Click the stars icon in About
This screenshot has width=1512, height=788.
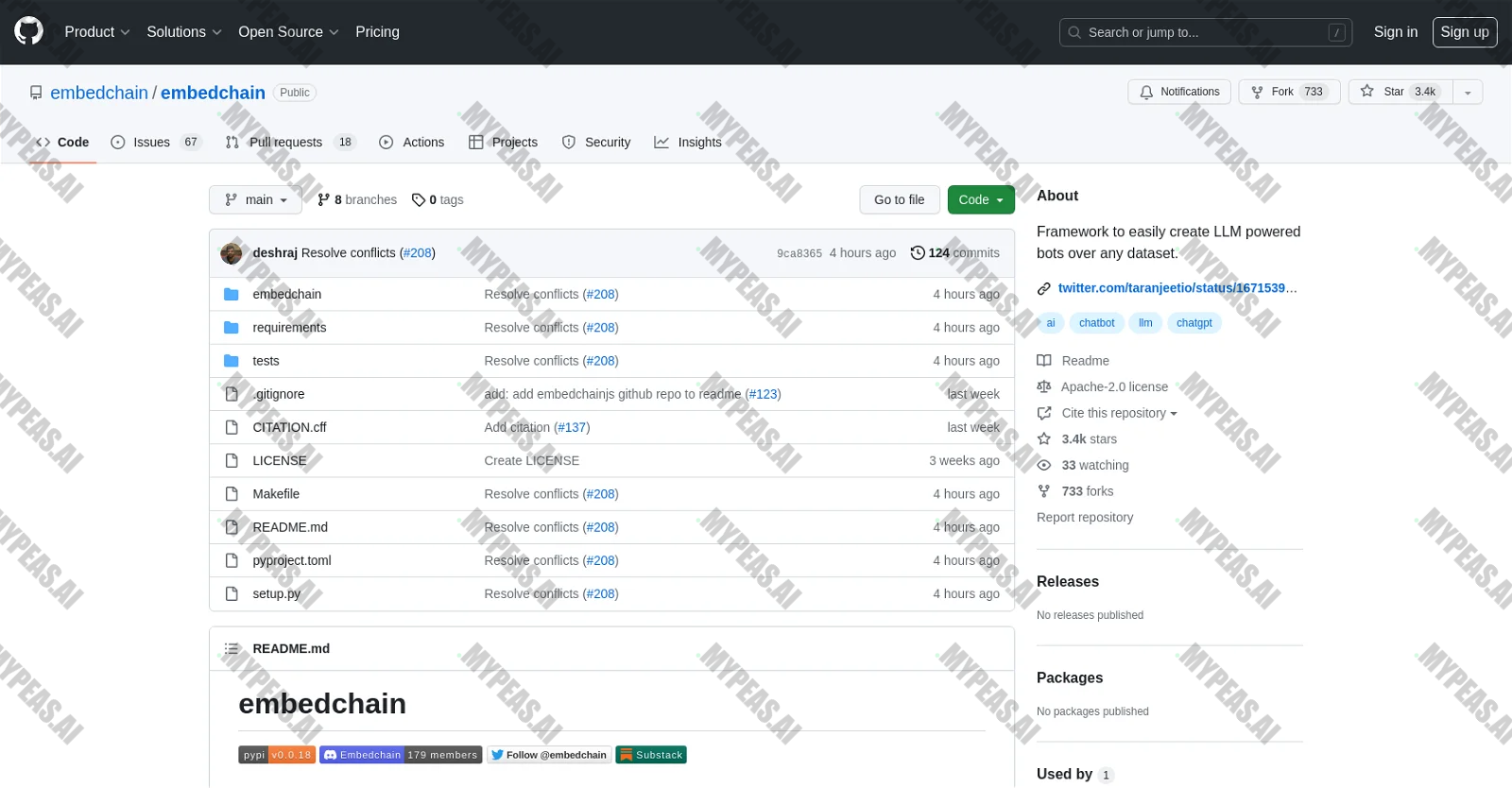pyautogui.click(x=1044, y=438)
